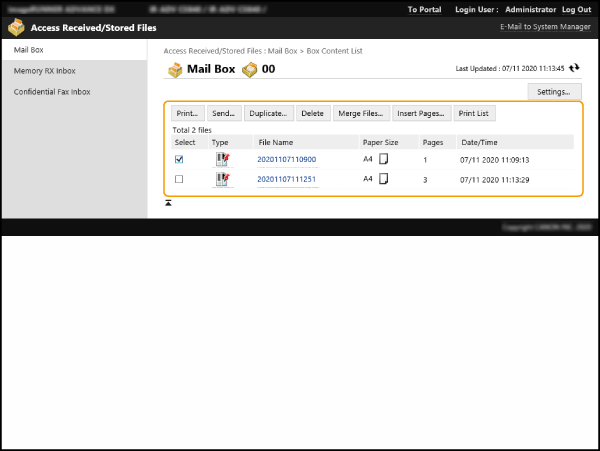Uncheck the checkbox for file 20201107110900
Viewport: 600px width, 451px height.
179,159
